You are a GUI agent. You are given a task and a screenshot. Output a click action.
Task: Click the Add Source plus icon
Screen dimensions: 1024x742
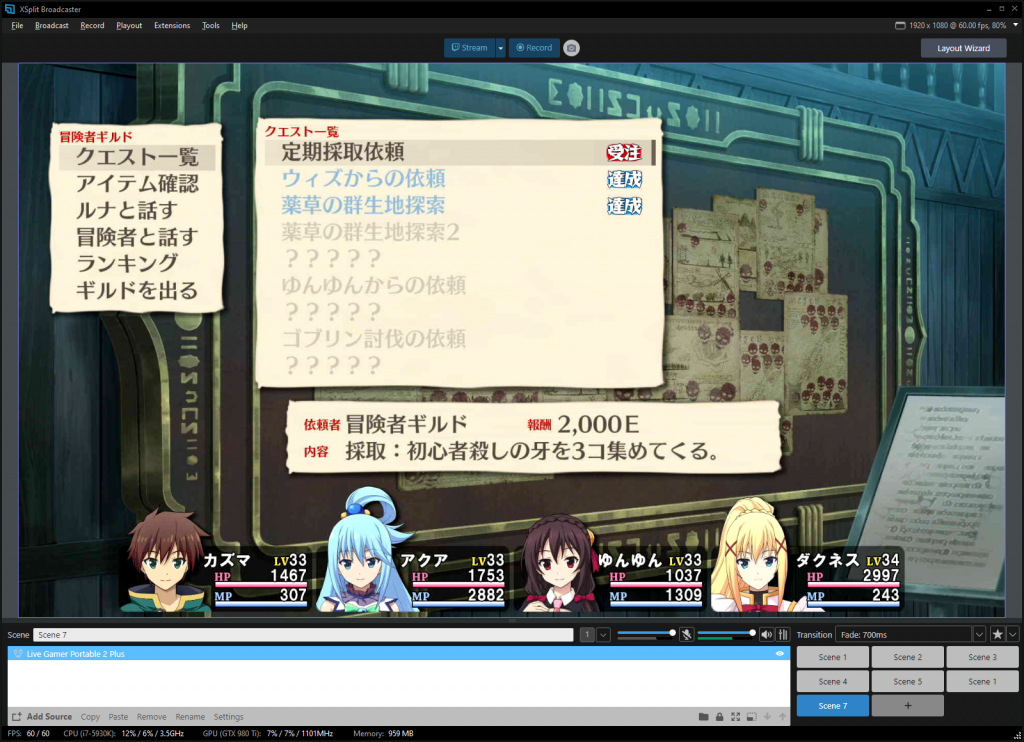coord(16,717)
